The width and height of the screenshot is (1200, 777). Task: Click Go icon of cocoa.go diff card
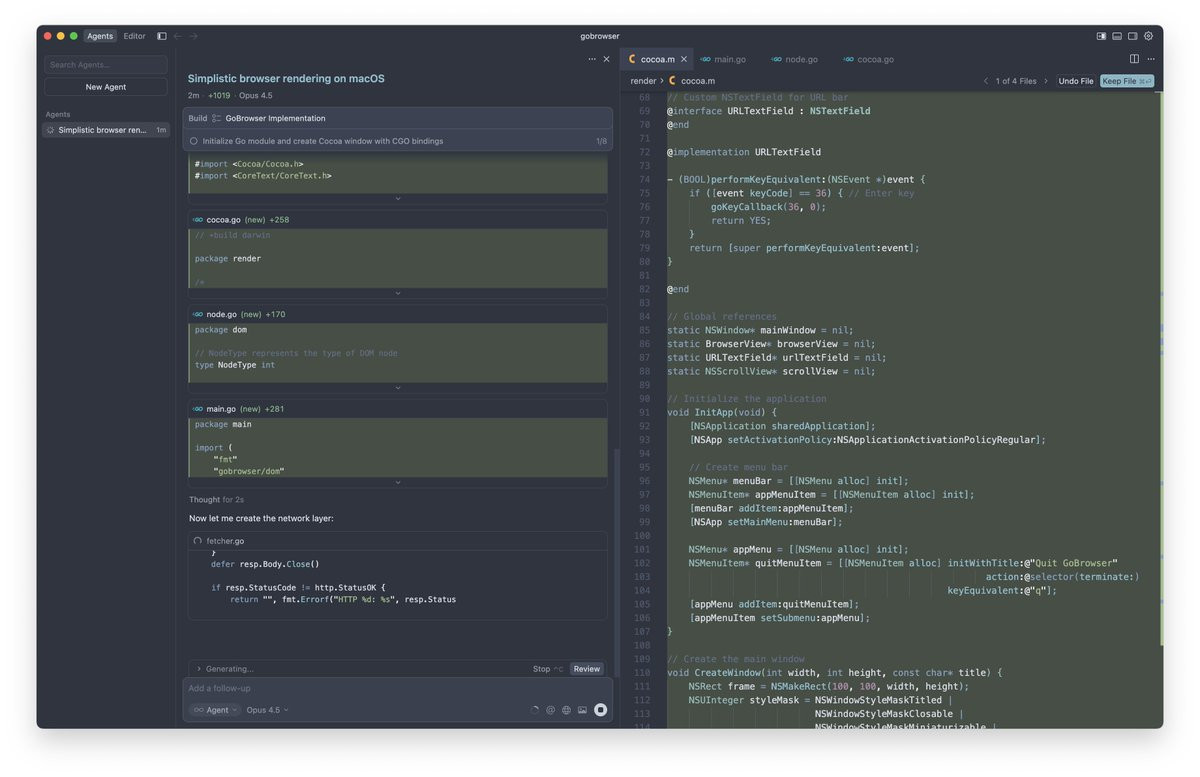point(198,220)
